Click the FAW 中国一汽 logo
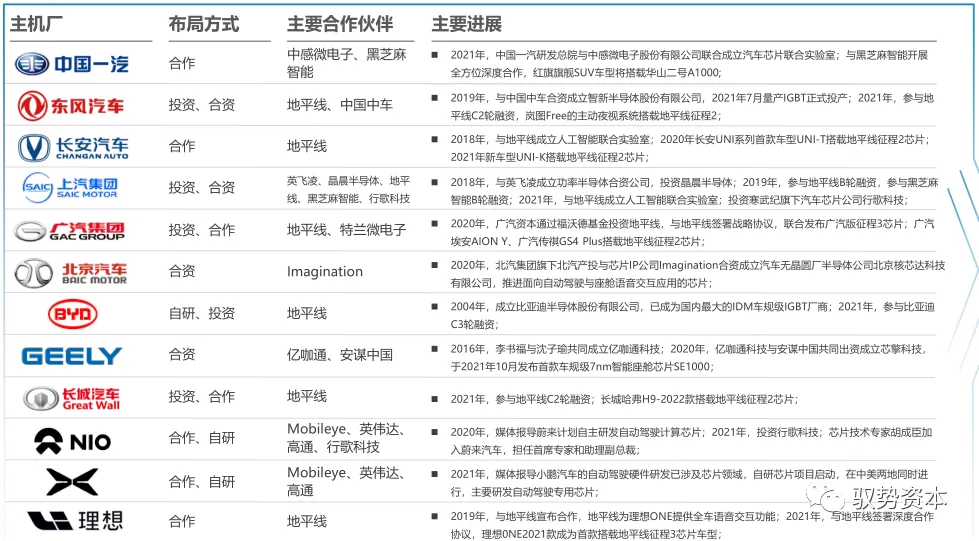 (72, 64)
